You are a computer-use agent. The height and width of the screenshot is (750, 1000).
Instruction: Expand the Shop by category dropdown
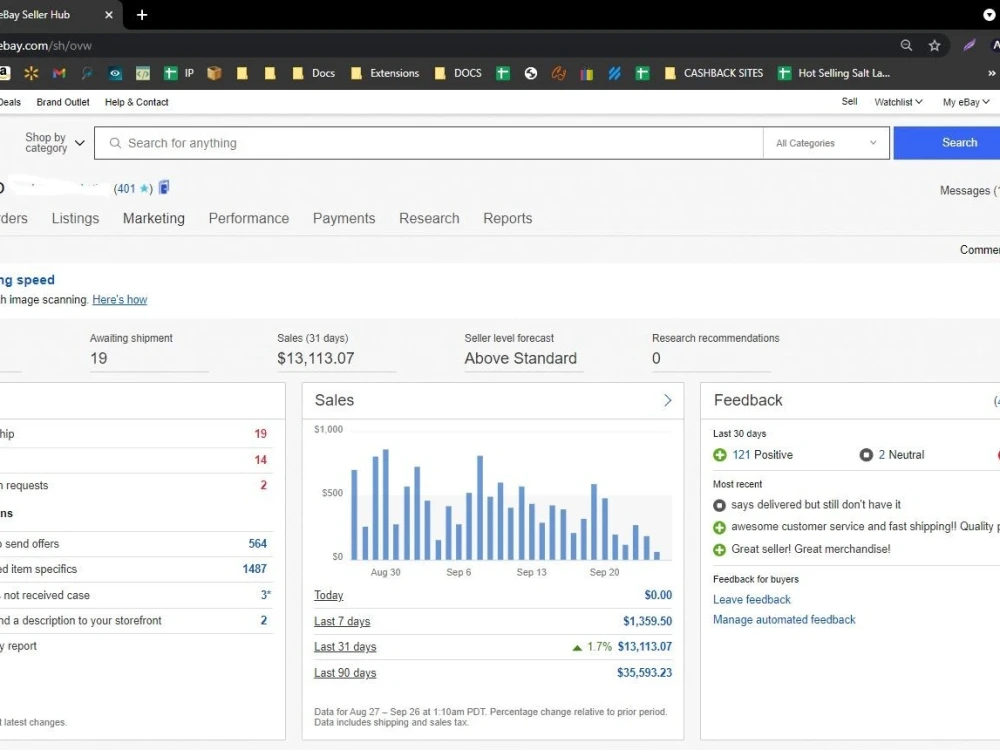55,143
